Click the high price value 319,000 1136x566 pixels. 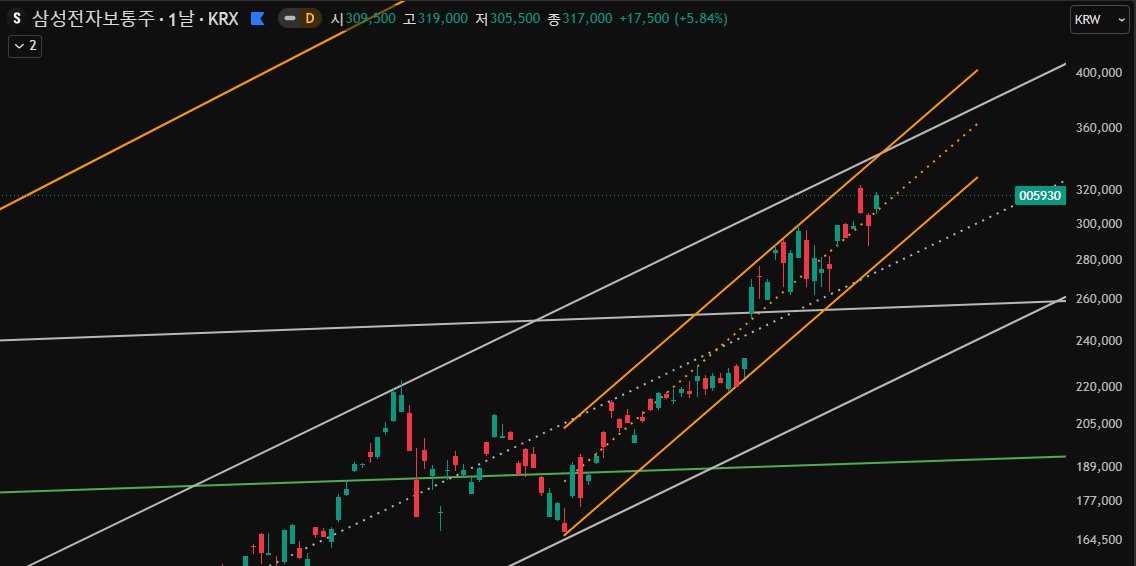(442, 19)
